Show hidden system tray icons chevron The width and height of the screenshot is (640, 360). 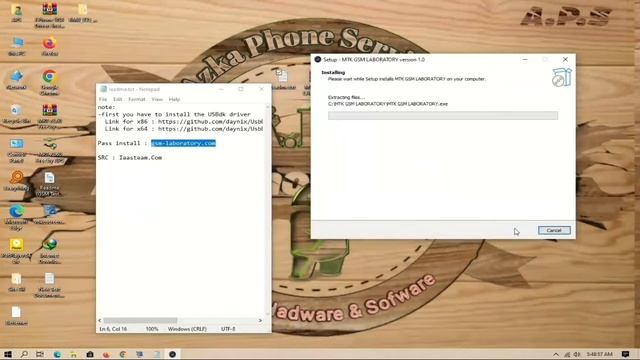(556, 354)
